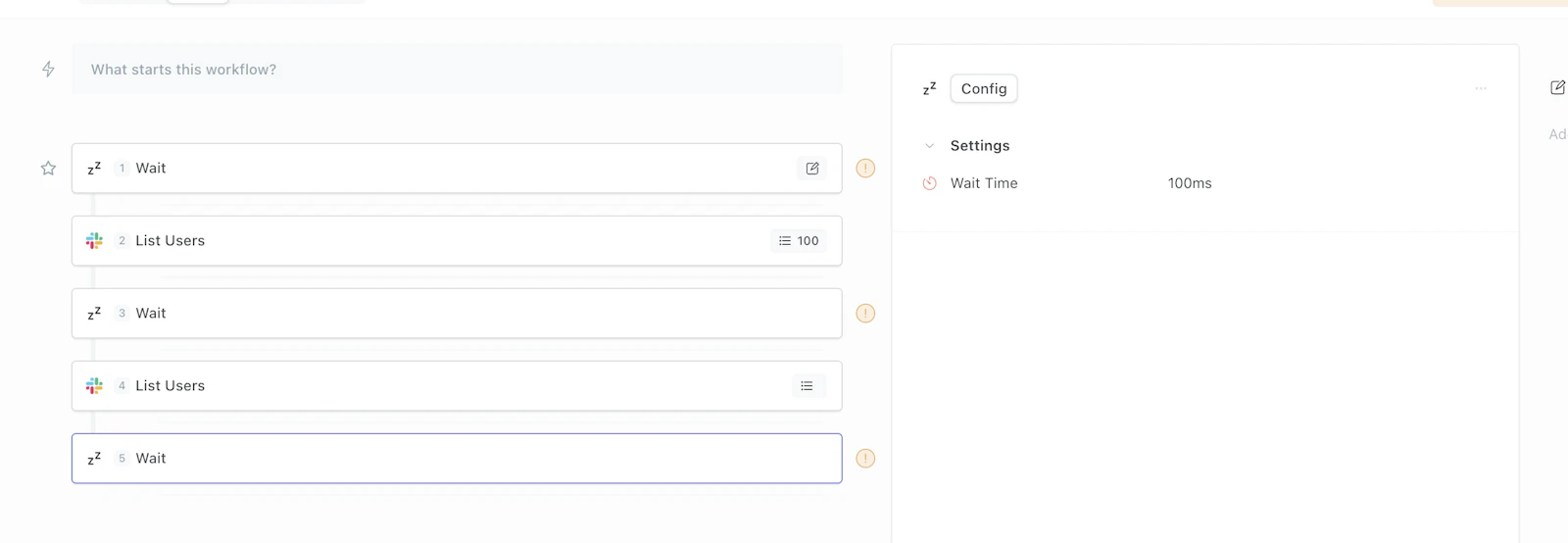Click the edit icon at far right edge
This screenshot has height=543, width=1568.
click(1557, 88)
